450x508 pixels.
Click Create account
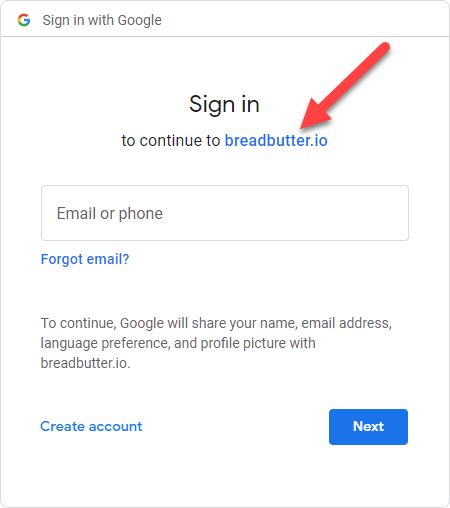[91, 426]
